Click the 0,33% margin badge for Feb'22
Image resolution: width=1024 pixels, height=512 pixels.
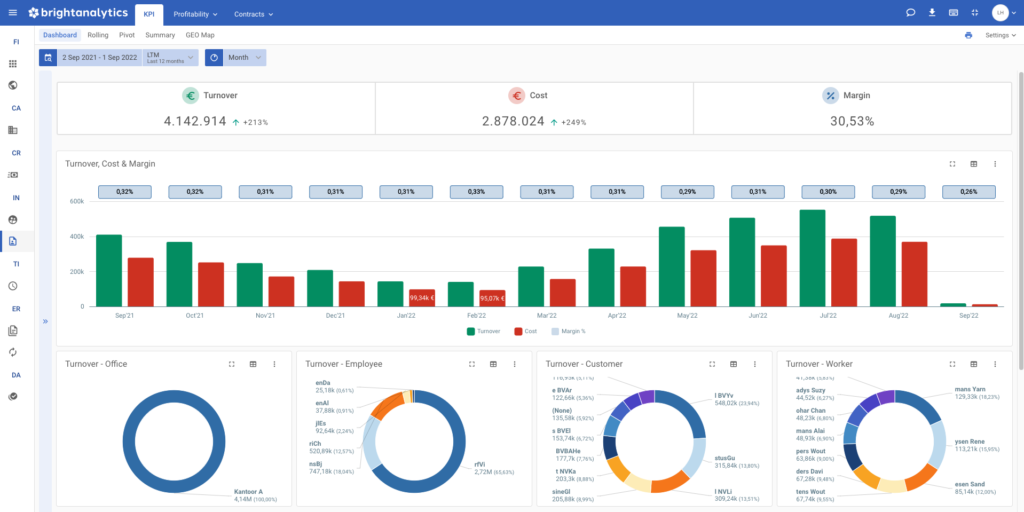coord(476,192)
